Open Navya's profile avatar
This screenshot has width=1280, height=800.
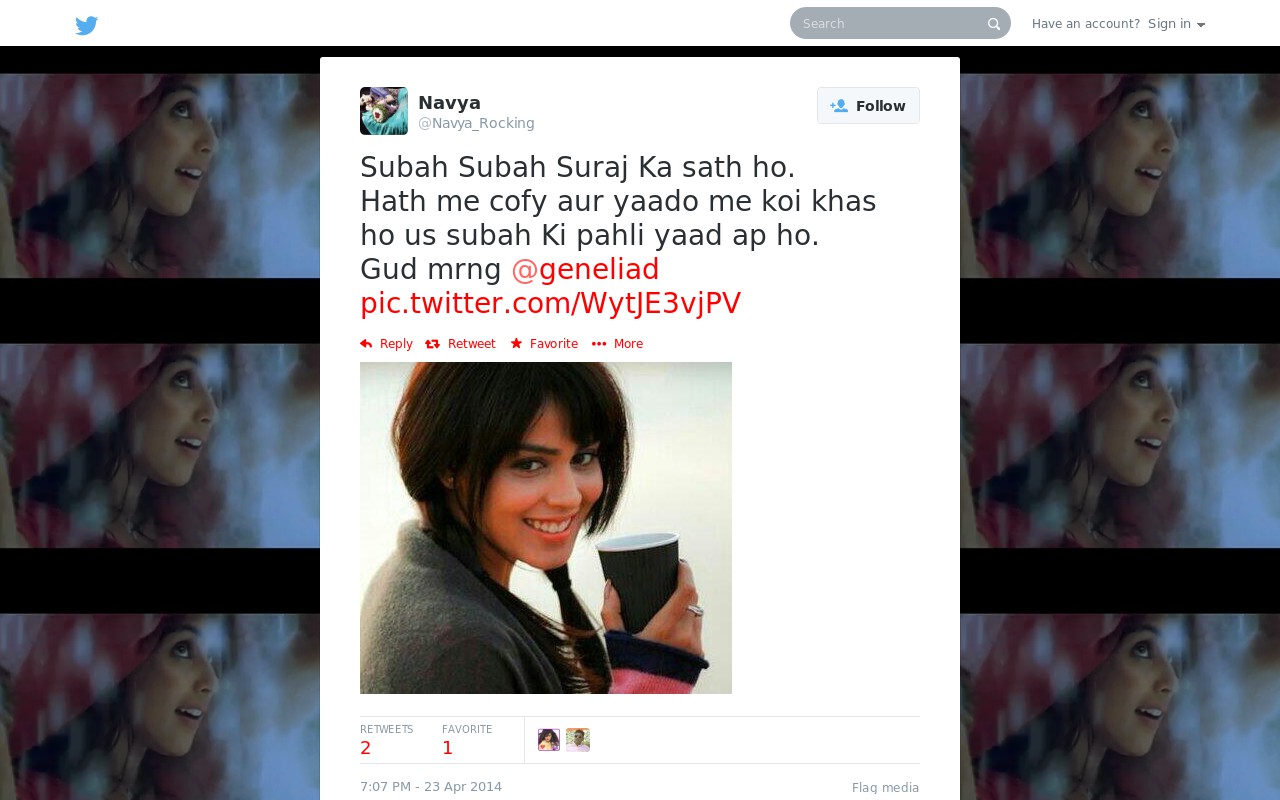click(384, 111)
